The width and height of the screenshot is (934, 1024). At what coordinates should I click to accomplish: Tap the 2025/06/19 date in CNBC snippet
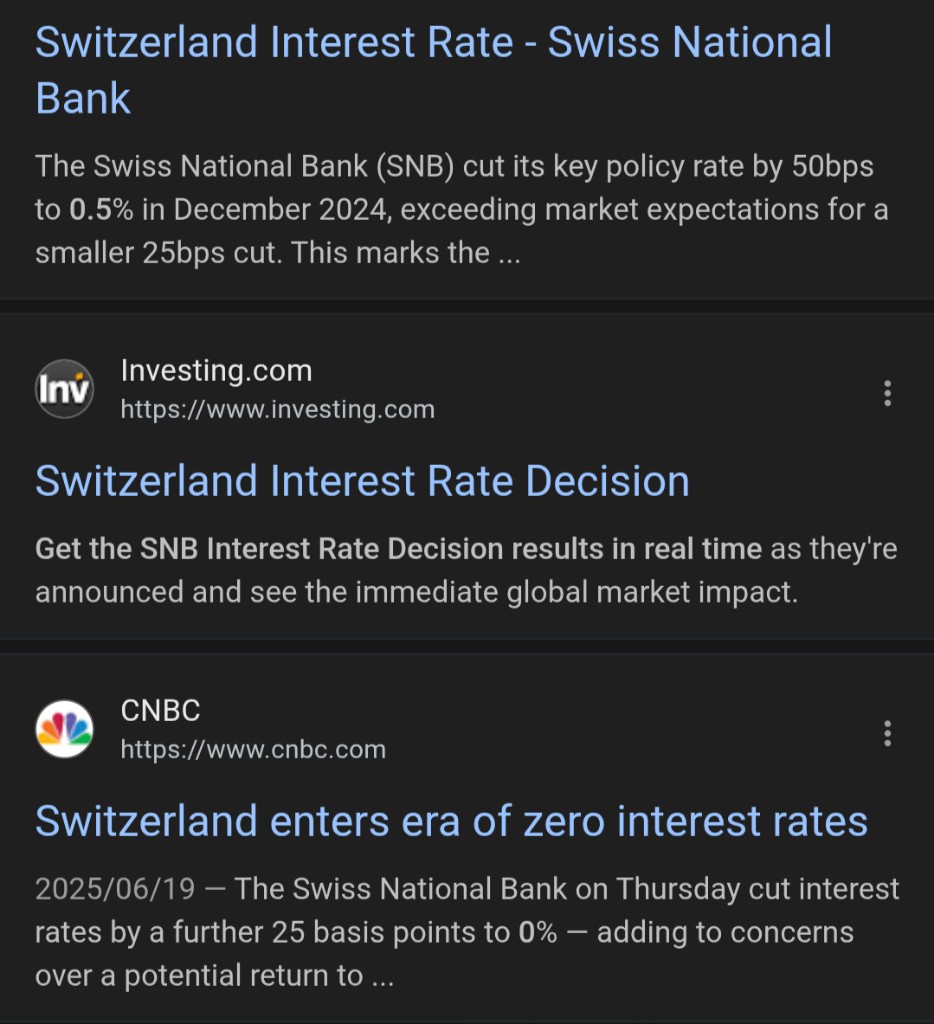pyautogui.click(x=115, y=889)
